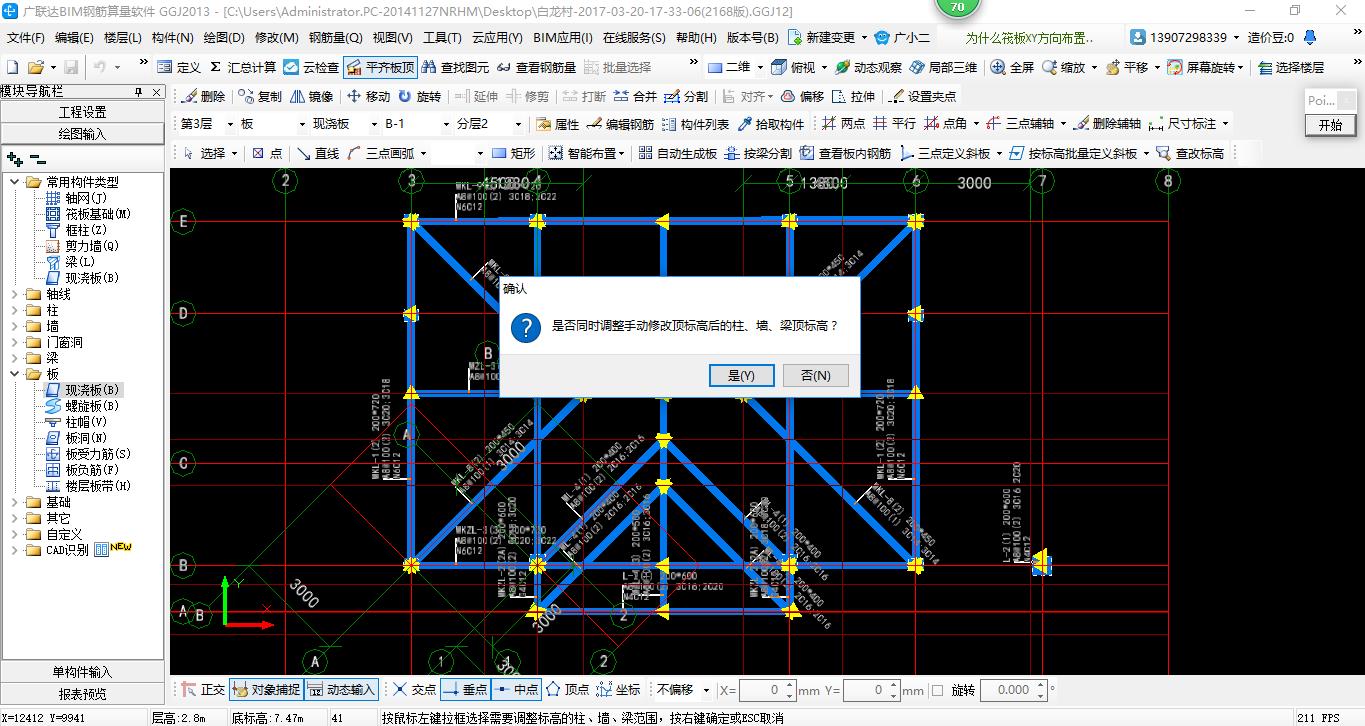Screen dimensions: 1365x726
Task: Click the 否(N) button in the dialog
Action: (815, 375)
